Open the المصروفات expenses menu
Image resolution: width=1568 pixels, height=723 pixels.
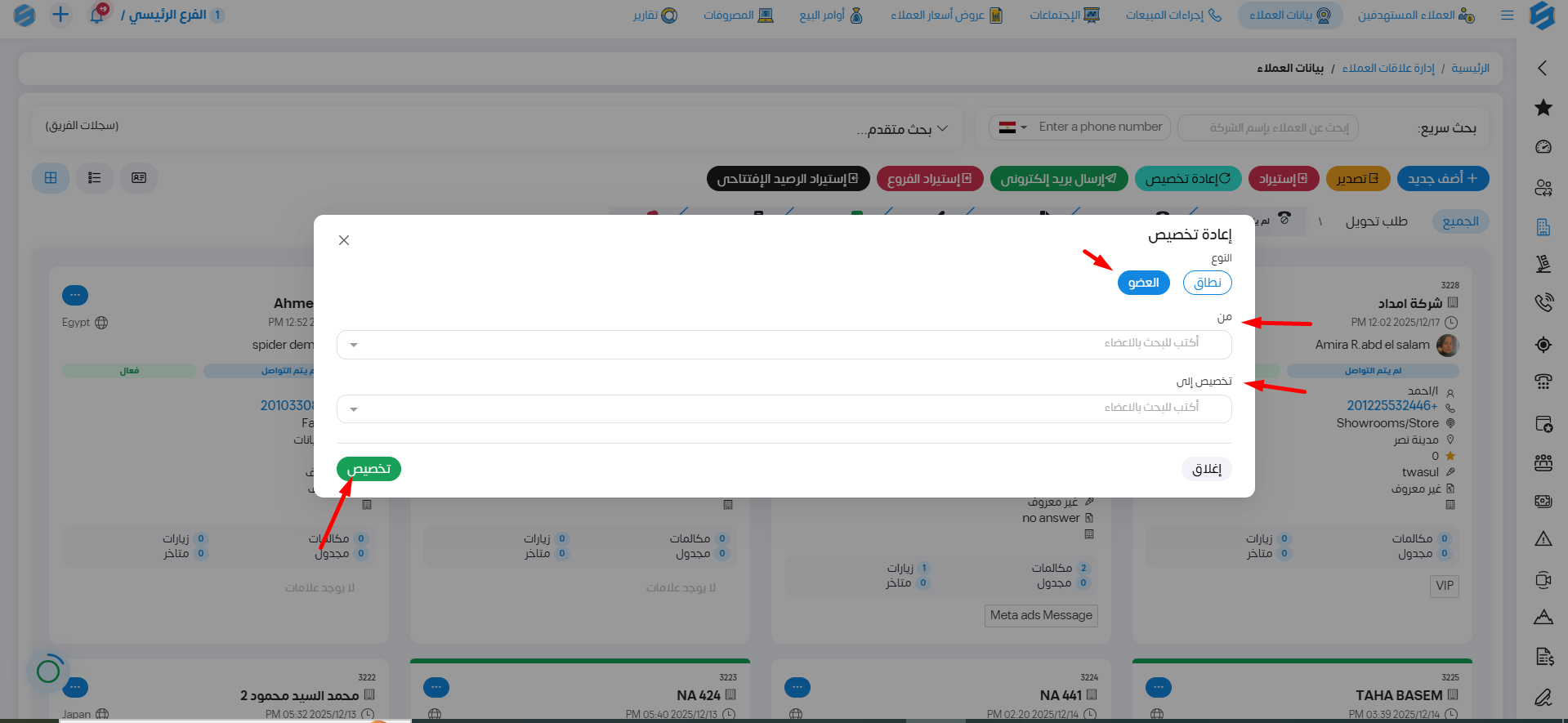[x=738, y=16]
